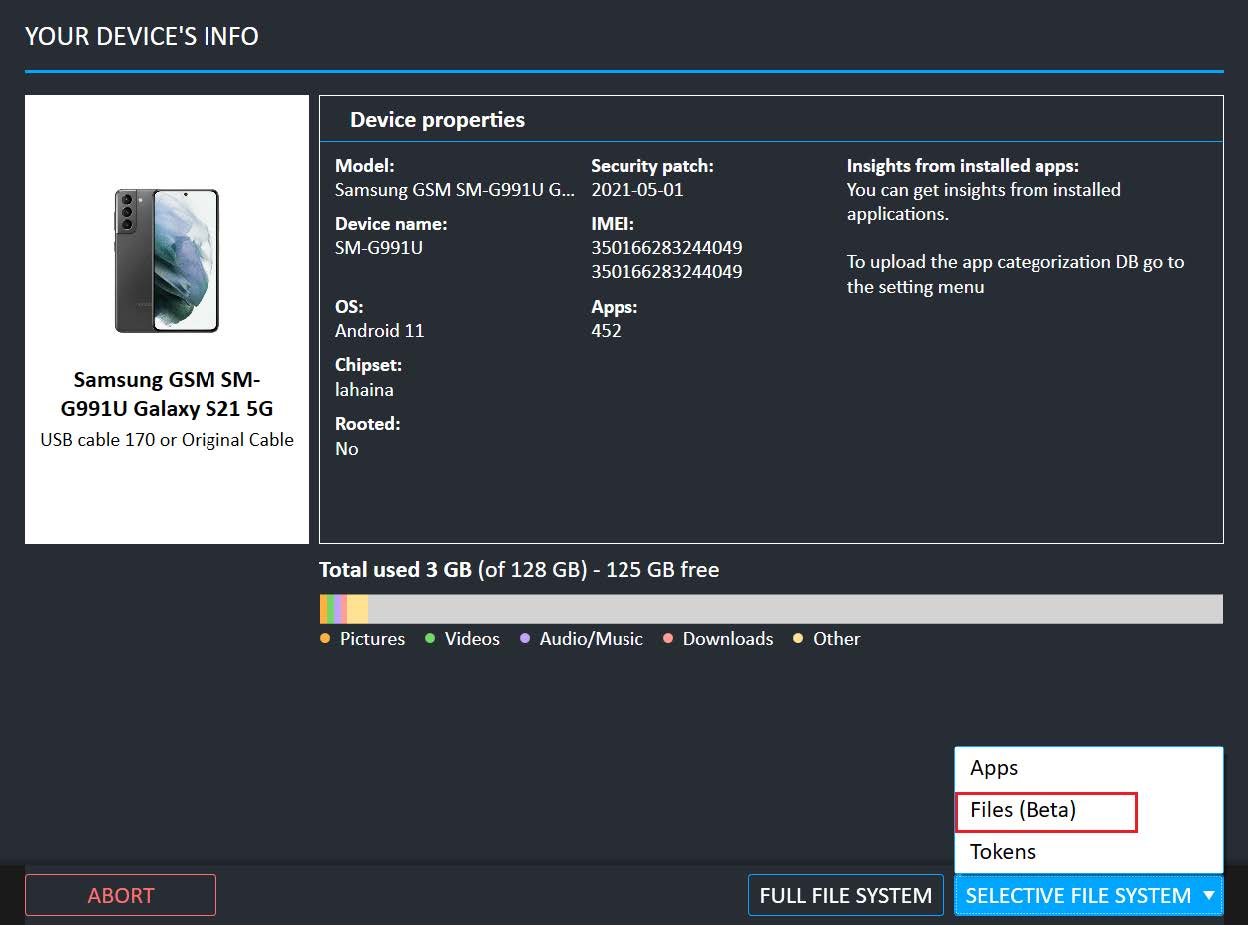The image size is (1248, 925).
Task: Click the Downloads legend dot
Action: click(668, 638)
